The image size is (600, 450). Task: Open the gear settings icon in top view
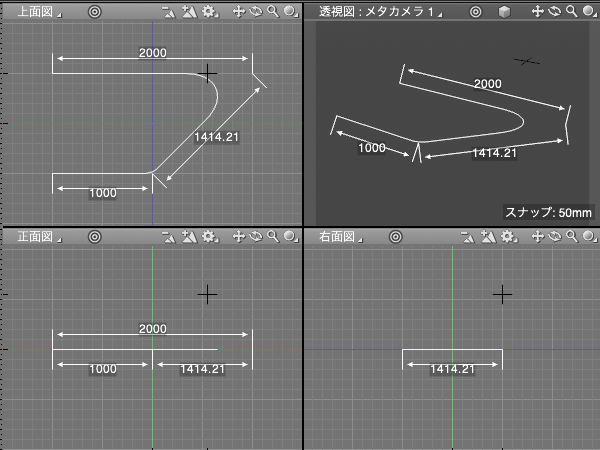point(208,12)
